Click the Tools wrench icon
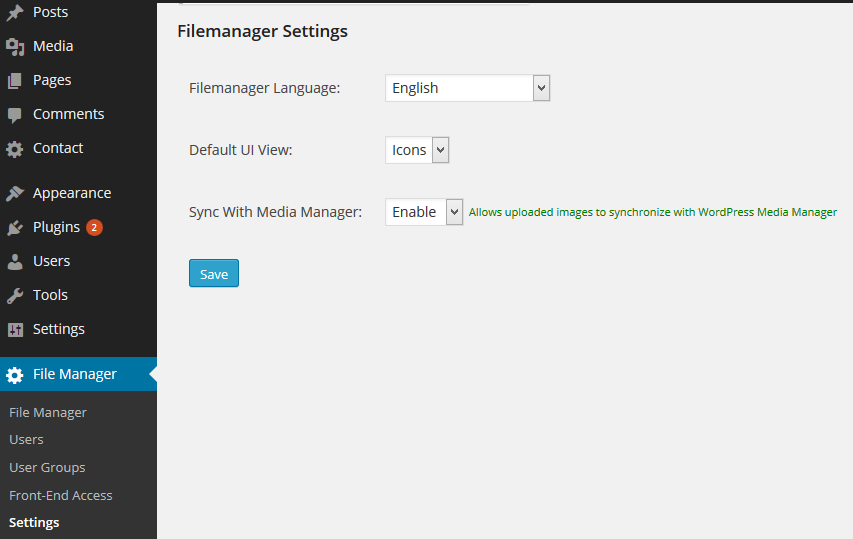This screenshot has height=539, width=853. (15, 295)
